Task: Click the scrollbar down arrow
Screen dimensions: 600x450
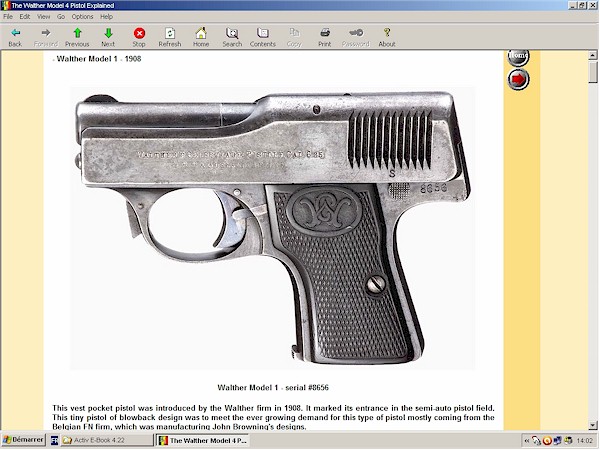Action: point(593,425)
